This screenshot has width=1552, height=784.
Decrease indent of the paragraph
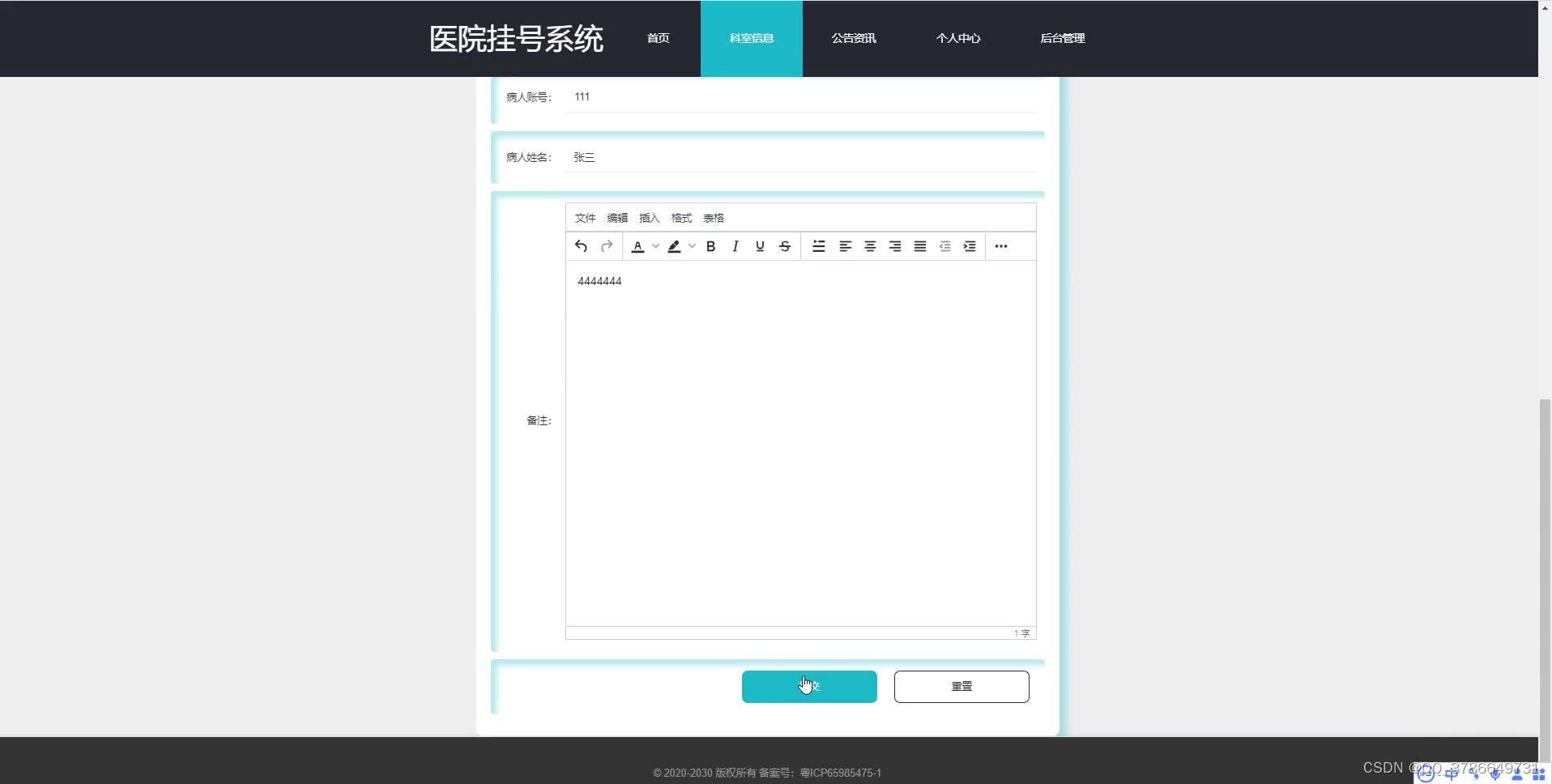944,246
